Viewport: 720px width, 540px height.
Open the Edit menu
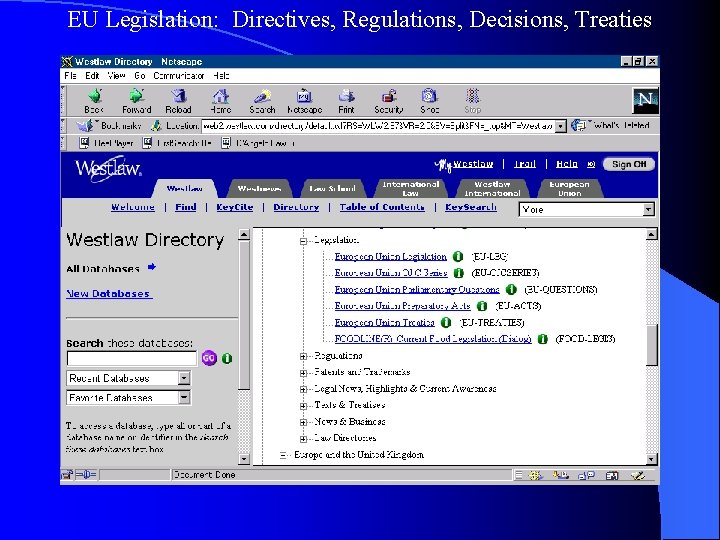(x=92, y=76)
